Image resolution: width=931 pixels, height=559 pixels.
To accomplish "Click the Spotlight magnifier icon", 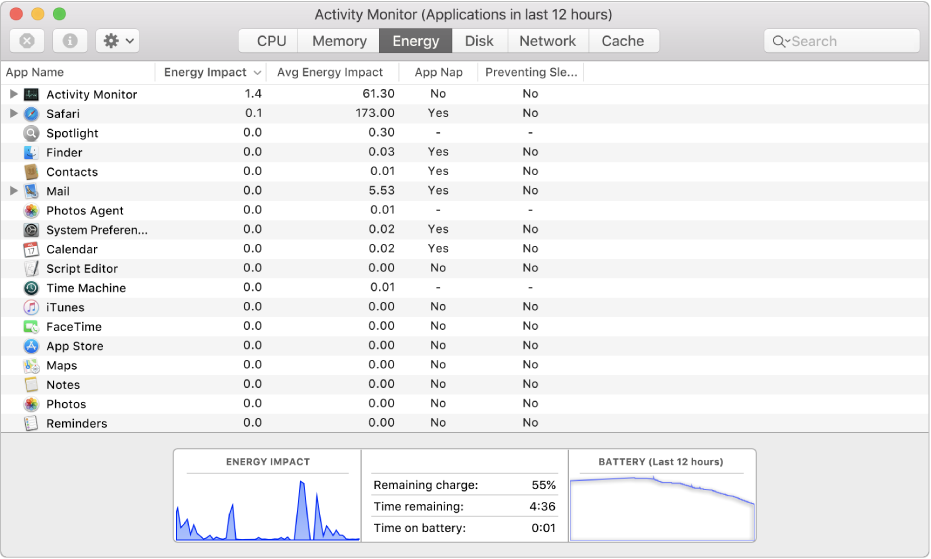I will coord(31,133).
